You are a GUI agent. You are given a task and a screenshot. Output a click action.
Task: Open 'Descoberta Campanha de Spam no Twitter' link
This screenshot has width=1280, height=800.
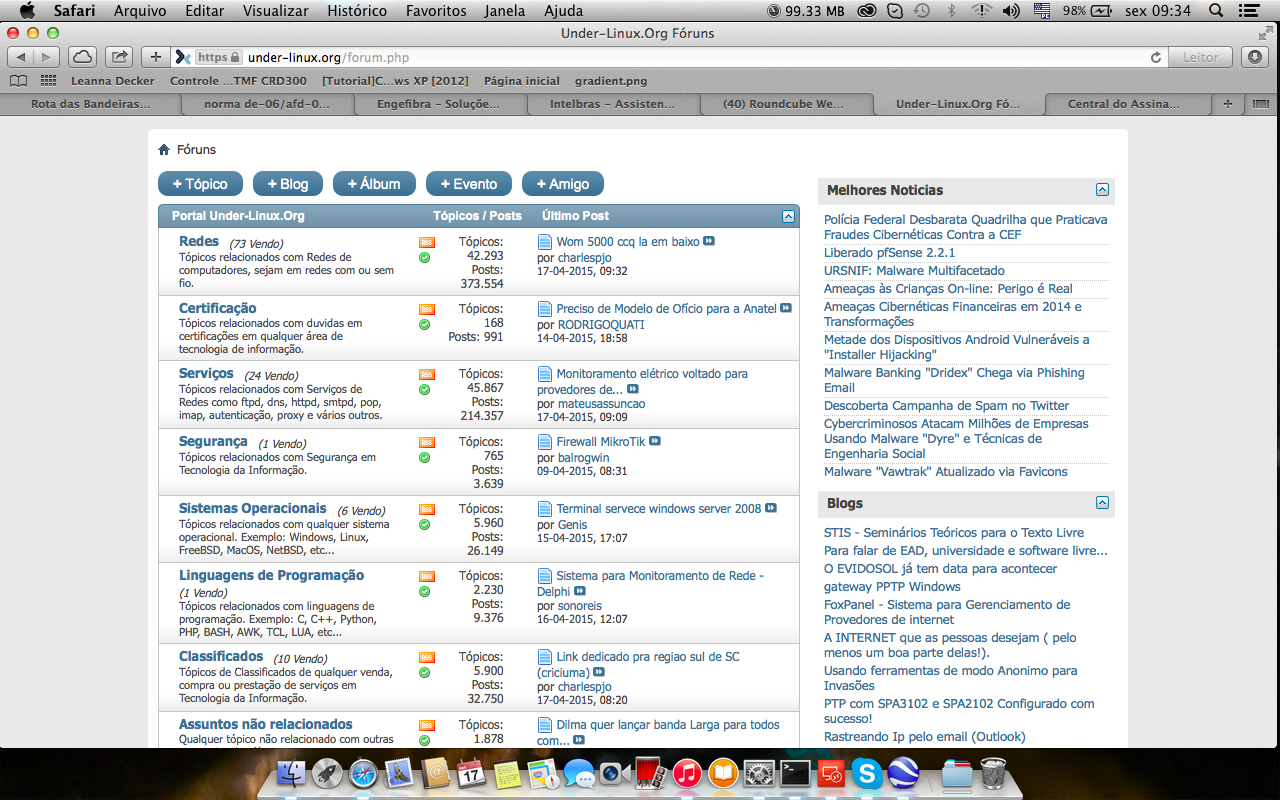tap(946, 406)
